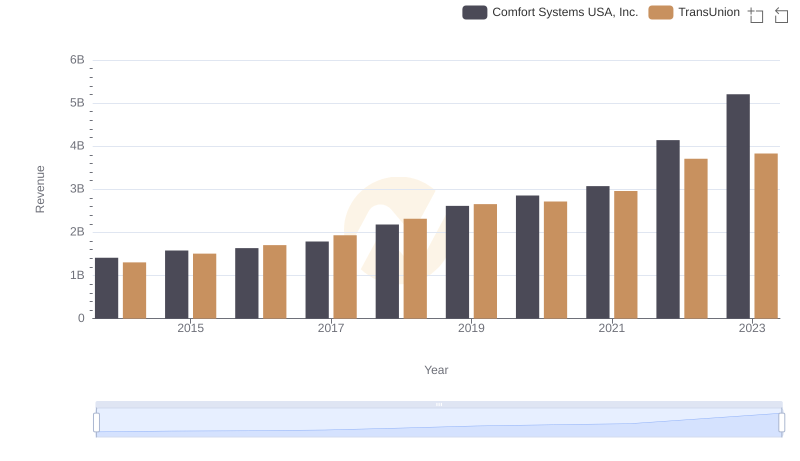The width and height of the screenshot is (800, 461).
Task: Click the 1B y-axis label
Action: 77,275
